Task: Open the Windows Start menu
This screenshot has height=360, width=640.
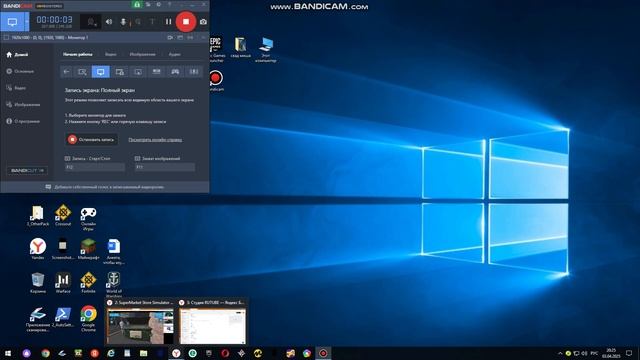Action: [8, 353]
